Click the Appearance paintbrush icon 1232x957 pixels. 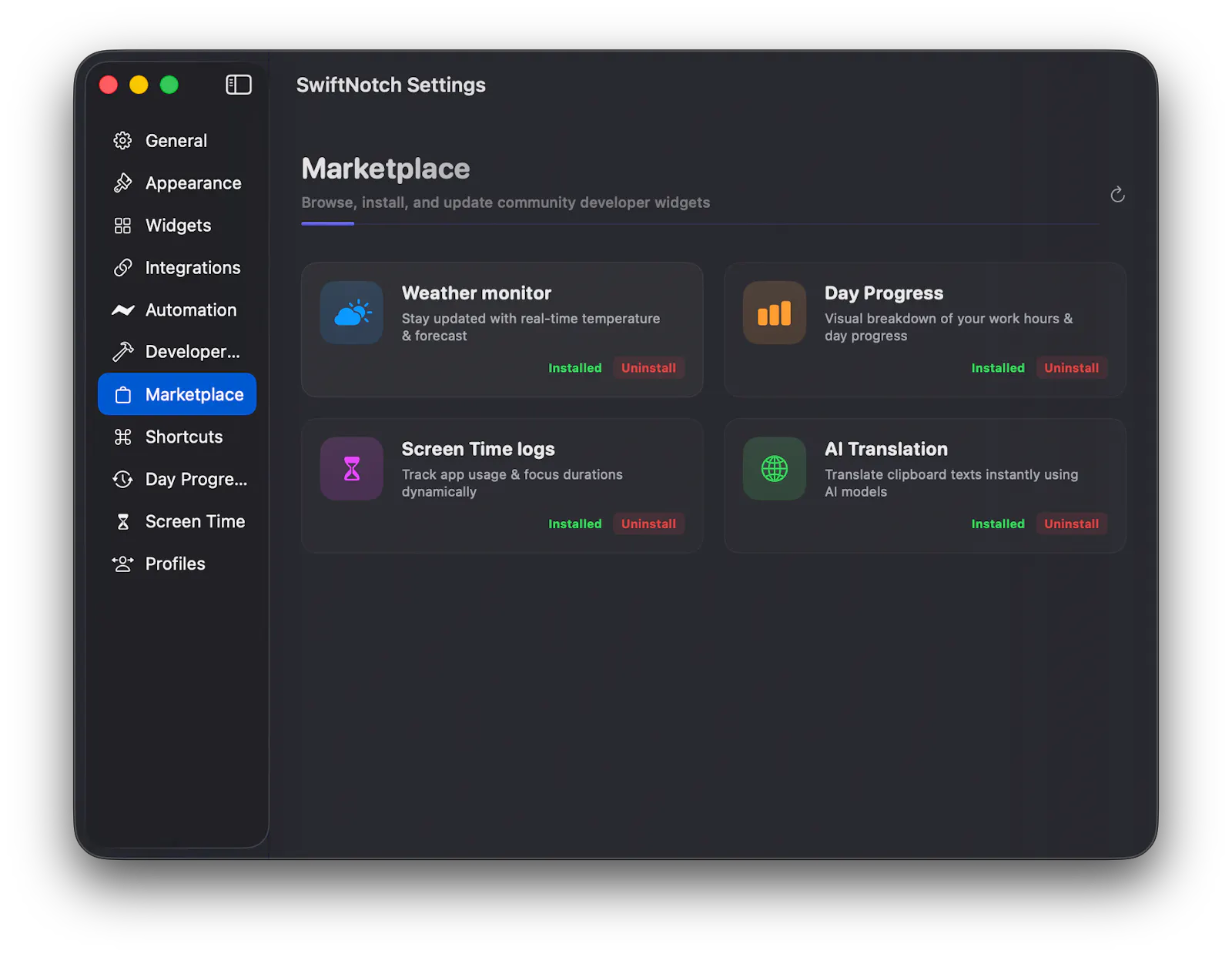122,182
